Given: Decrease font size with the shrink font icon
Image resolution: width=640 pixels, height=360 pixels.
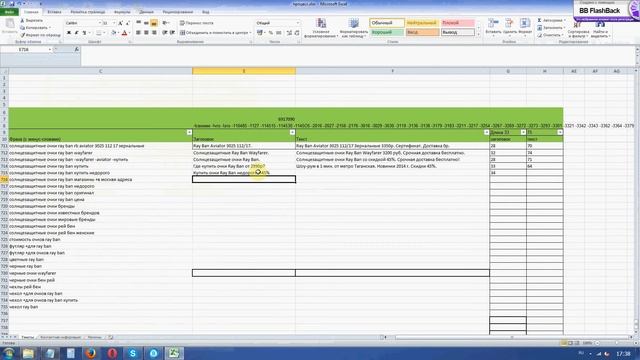Looking at the screenshot, I should tap(128, 23).
